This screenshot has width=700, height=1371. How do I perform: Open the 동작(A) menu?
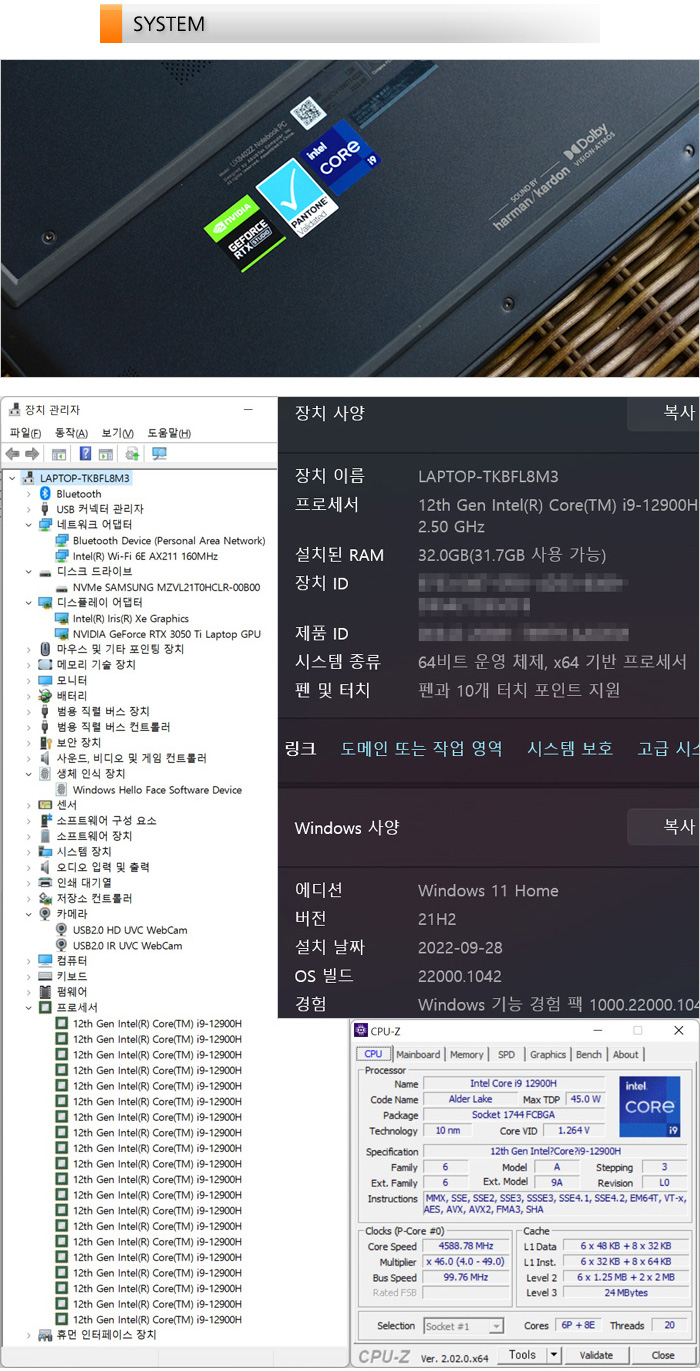pos(71,433)
